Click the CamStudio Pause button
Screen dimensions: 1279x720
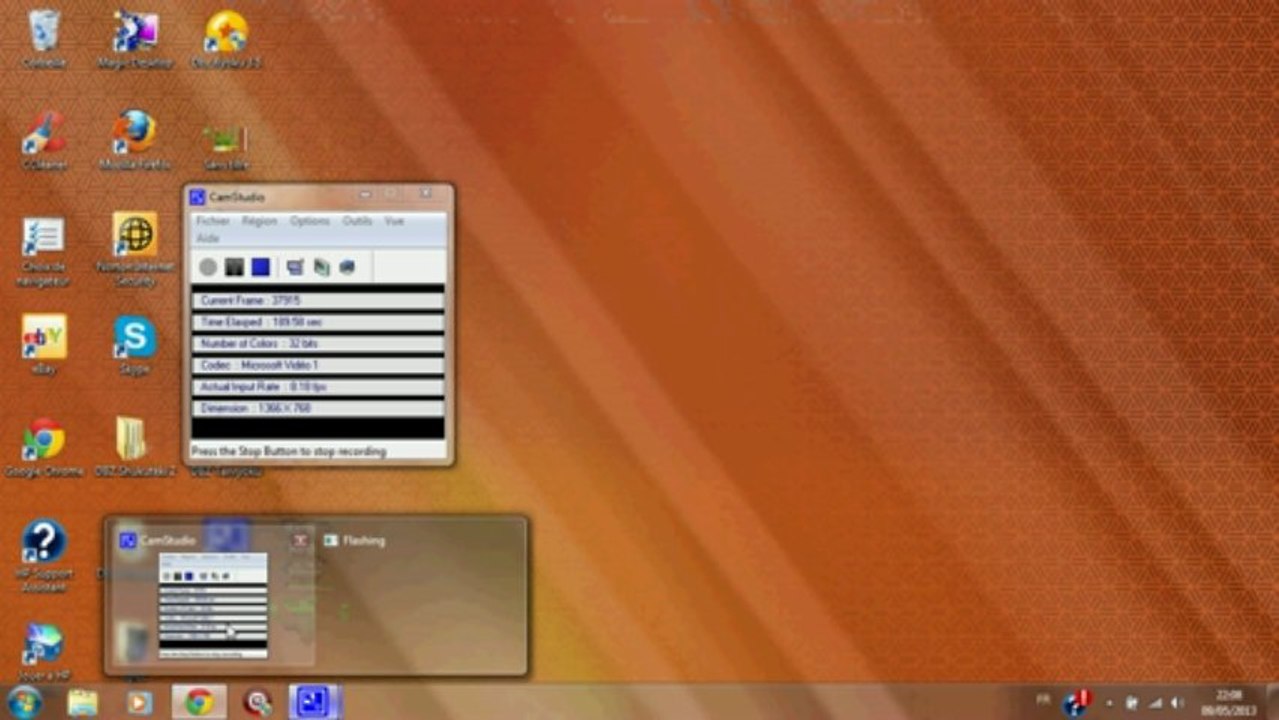234,267
